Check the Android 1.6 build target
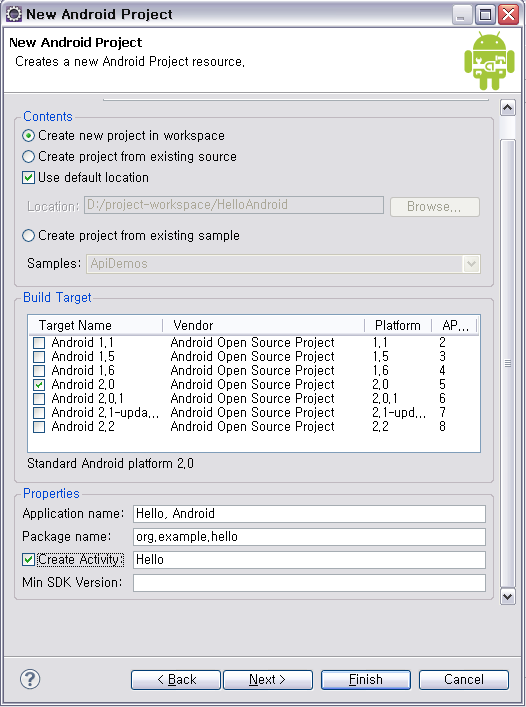Screen dimensions: 526x707 pyautogui.click(x=39, y=371)
